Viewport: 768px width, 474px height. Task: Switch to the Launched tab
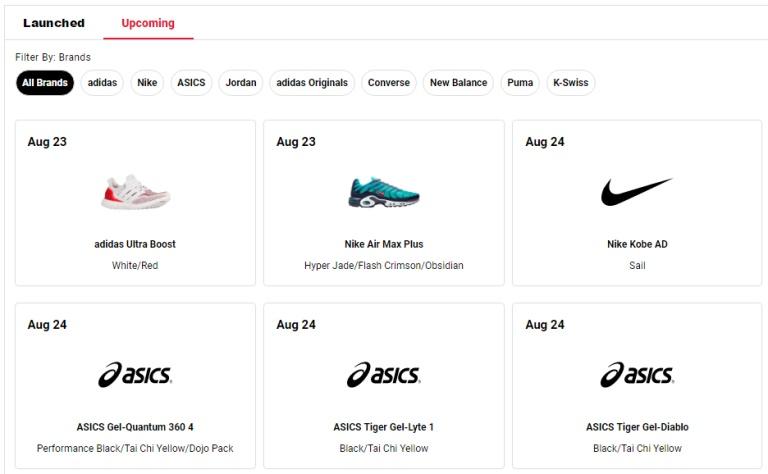point(54,23)
